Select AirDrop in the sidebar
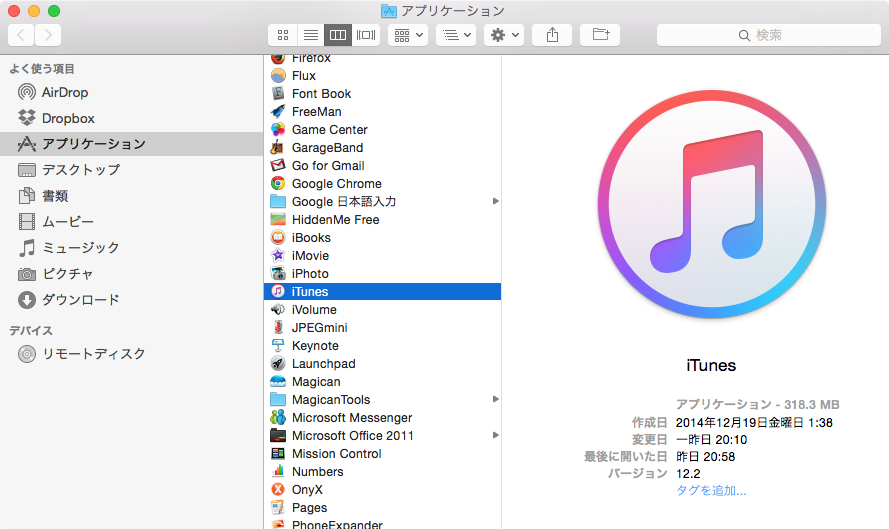The height and width of the screenshot is (529, 889). (132, 92)
